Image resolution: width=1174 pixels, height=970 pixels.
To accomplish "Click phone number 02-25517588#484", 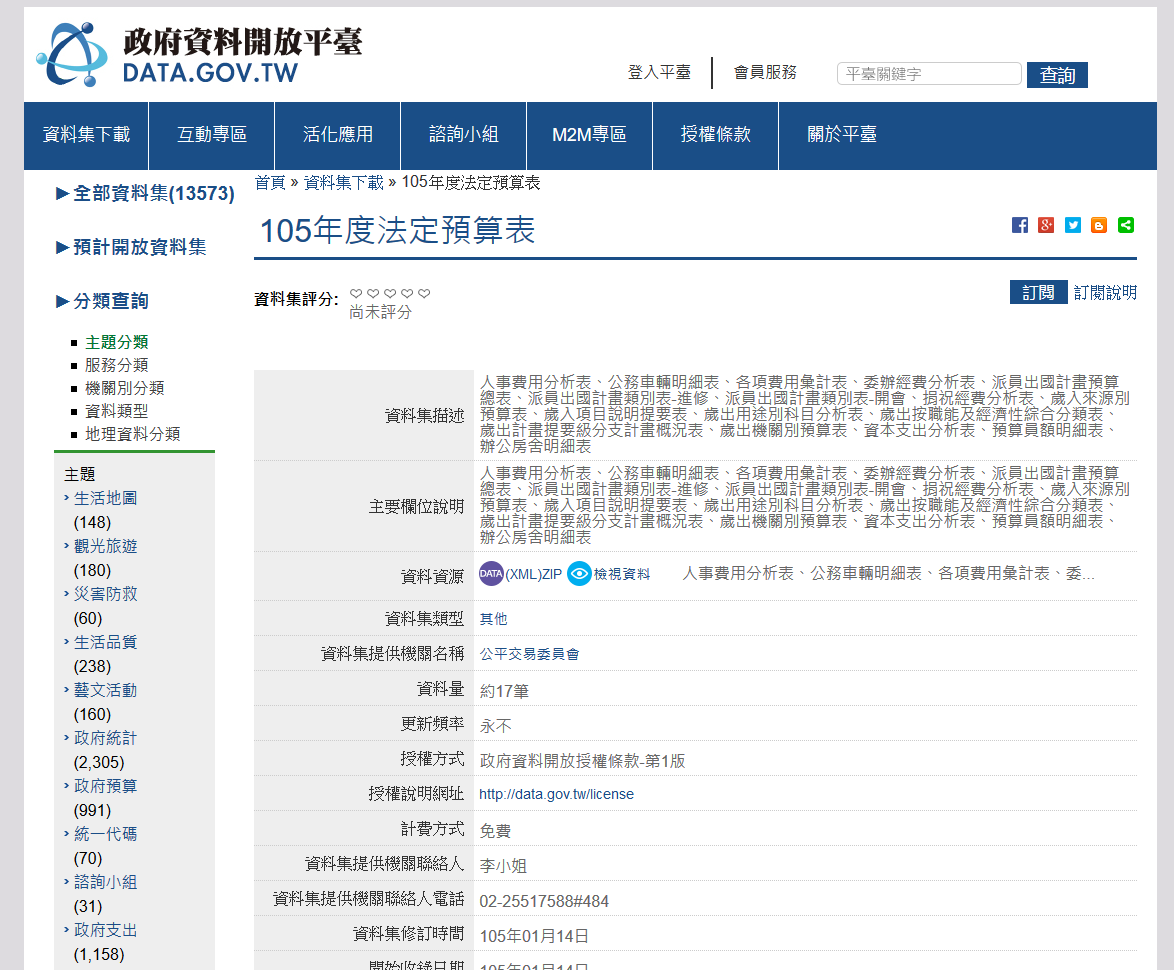I will coord(544,901).
